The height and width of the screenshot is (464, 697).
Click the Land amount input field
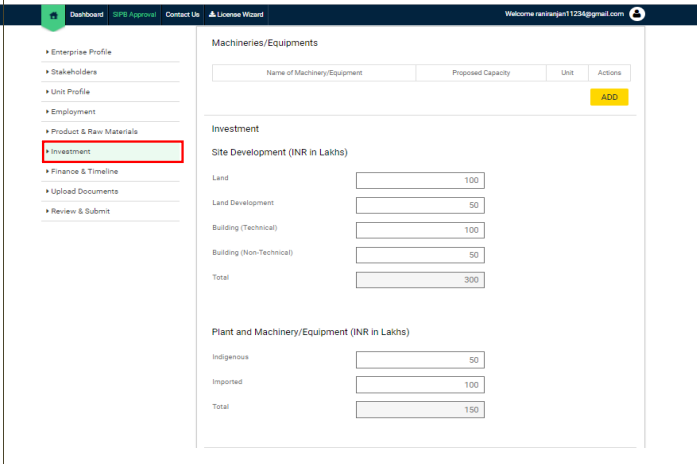point(419,180)
